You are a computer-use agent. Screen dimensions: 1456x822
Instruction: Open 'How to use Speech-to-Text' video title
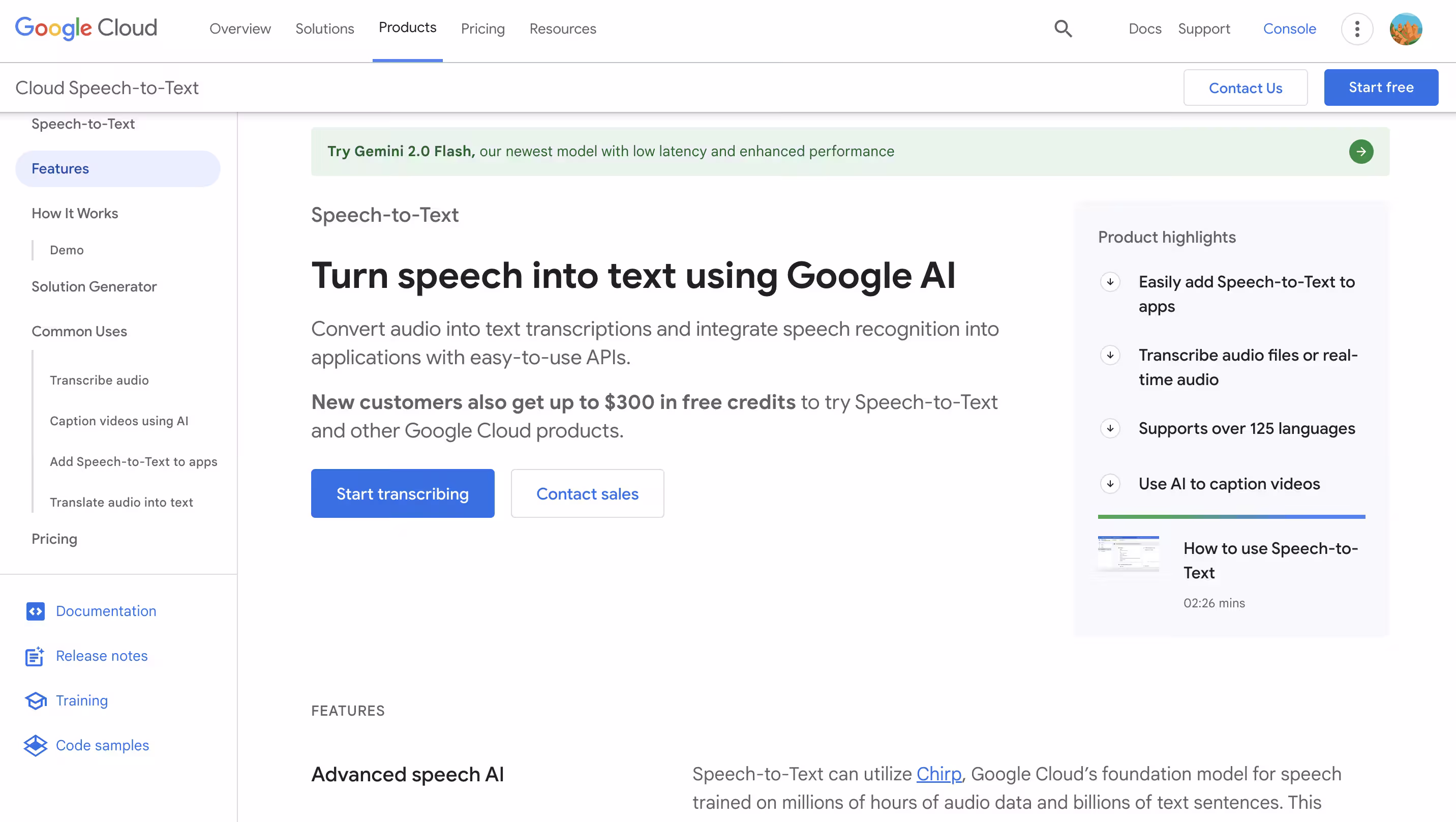click(x=1270, y=560)
